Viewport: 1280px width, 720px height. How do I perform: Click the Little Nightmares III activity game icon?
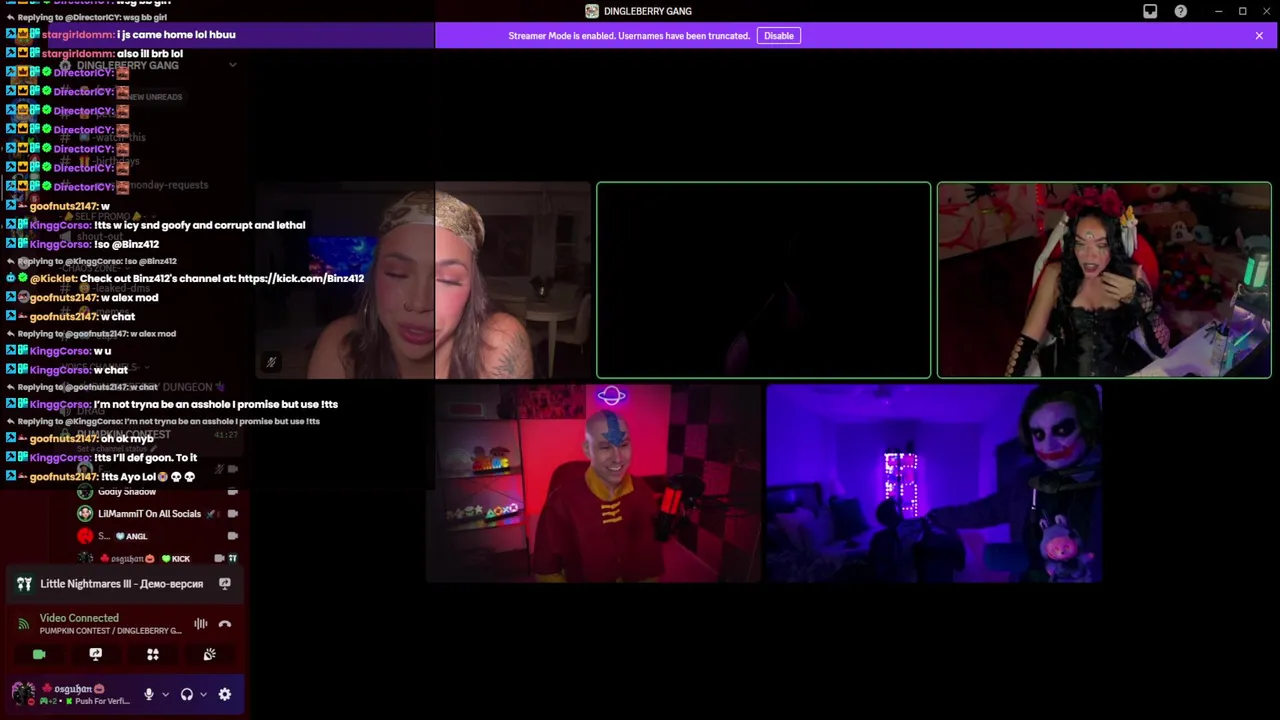coord(24,584)
